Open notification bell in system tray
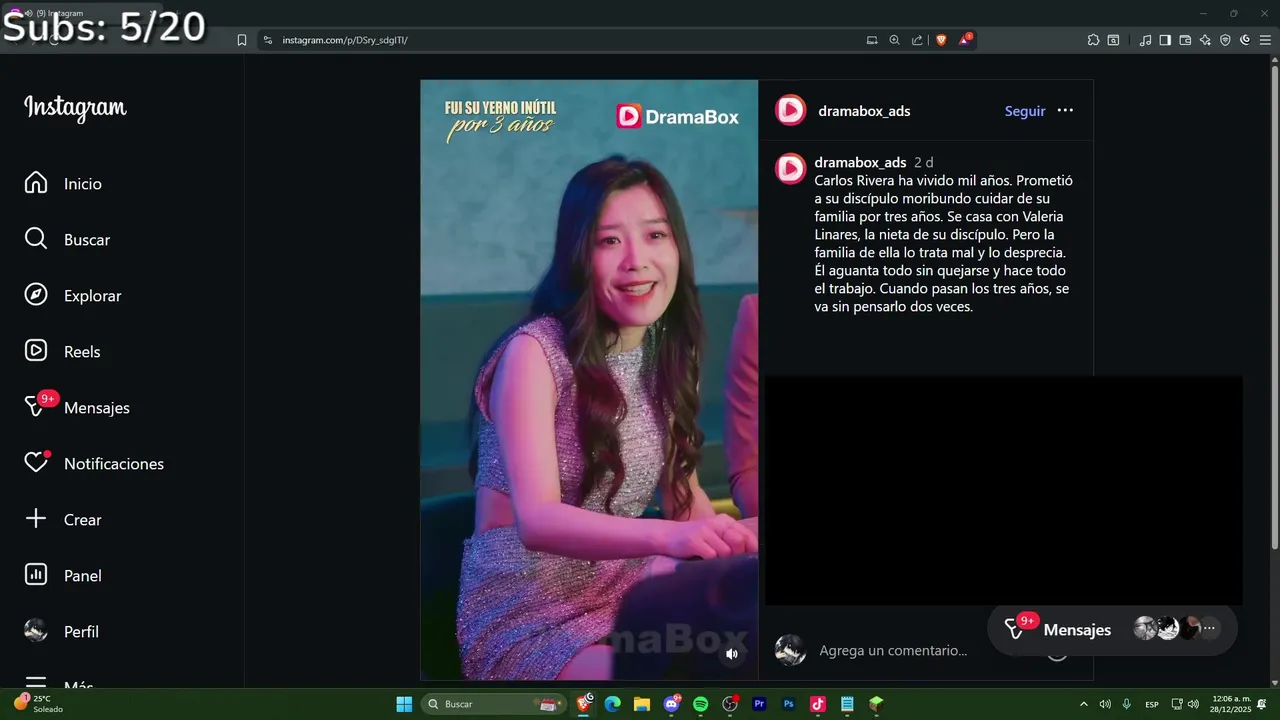The image size is (1280, 720). (1262, 704)
